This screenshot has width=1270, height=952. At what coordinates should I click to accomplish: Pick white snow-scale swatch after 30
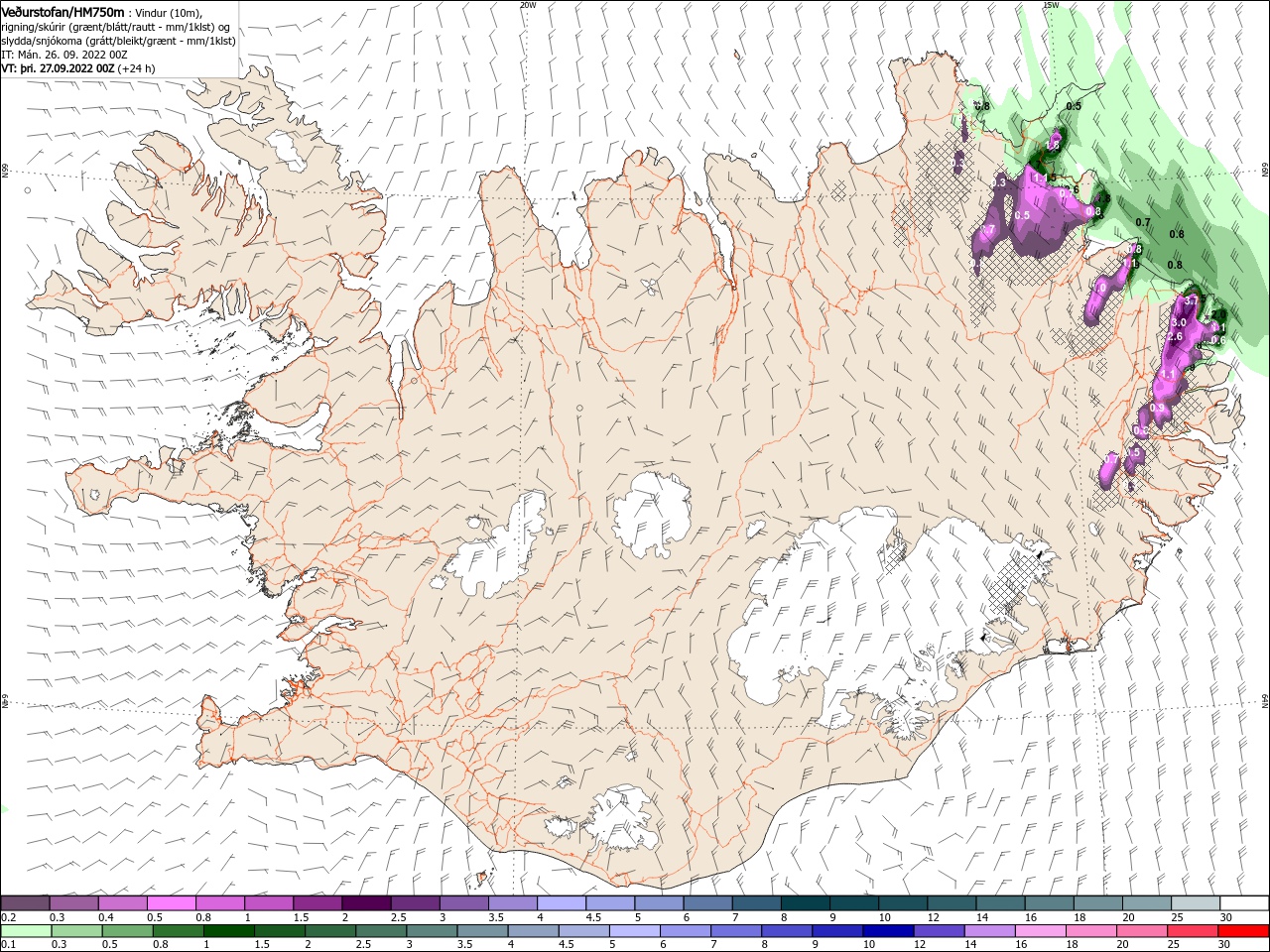(x=1243, y=902)
